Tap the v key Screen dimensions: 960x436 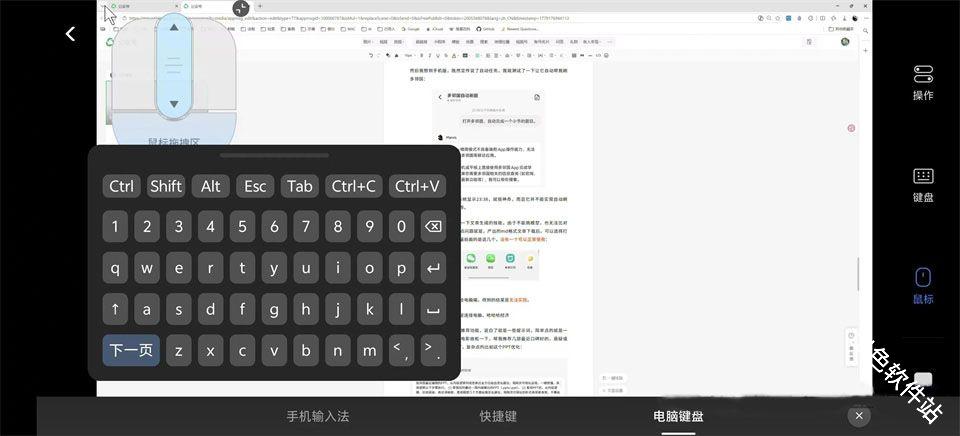pos(274,350)
